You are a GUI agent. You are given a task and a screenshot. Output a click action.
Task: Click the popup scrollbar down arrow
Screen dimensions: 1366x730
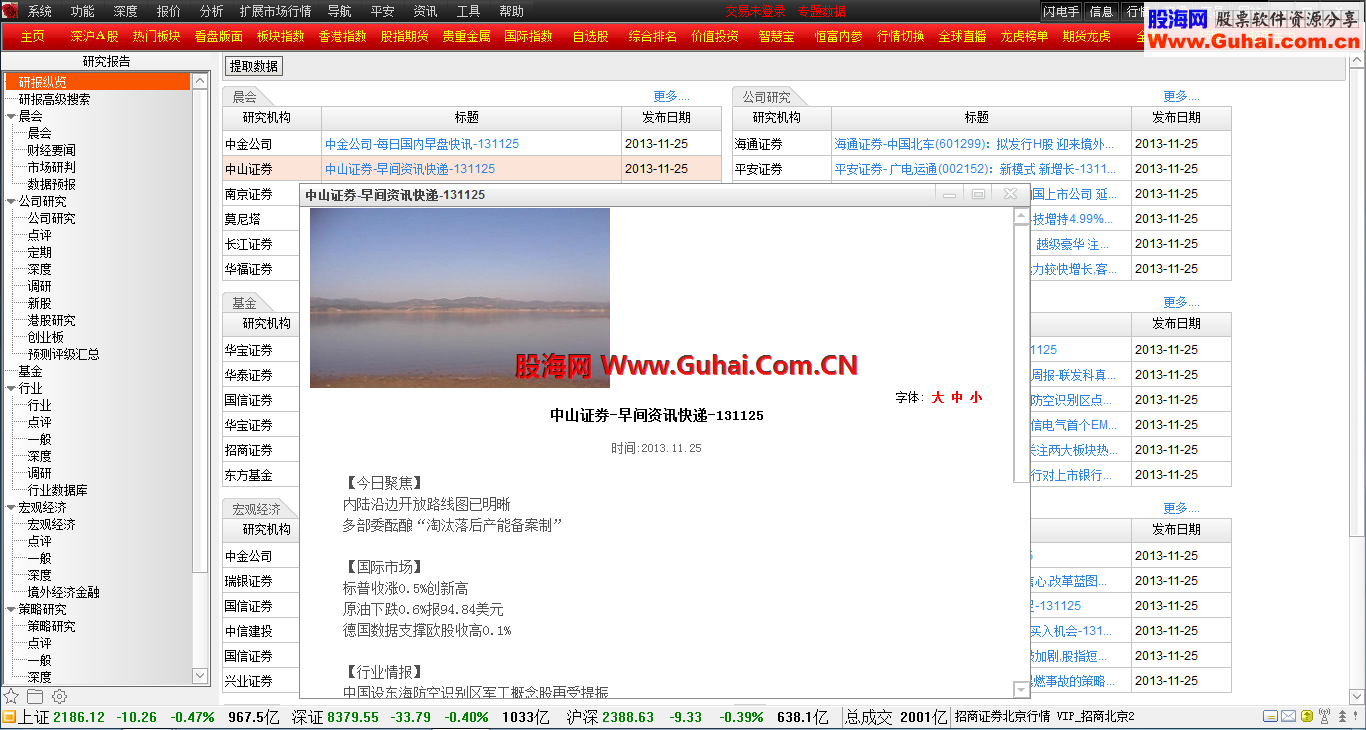1020,689
